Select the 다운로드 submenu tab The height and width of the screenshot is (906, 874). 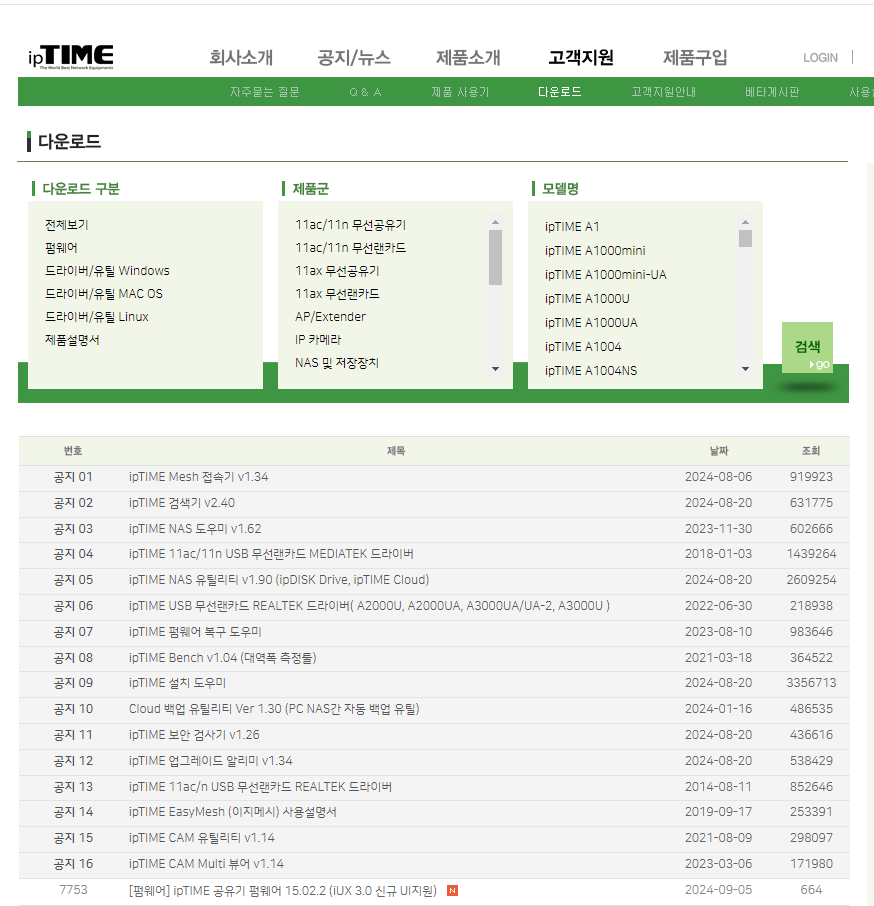[559, 92]
